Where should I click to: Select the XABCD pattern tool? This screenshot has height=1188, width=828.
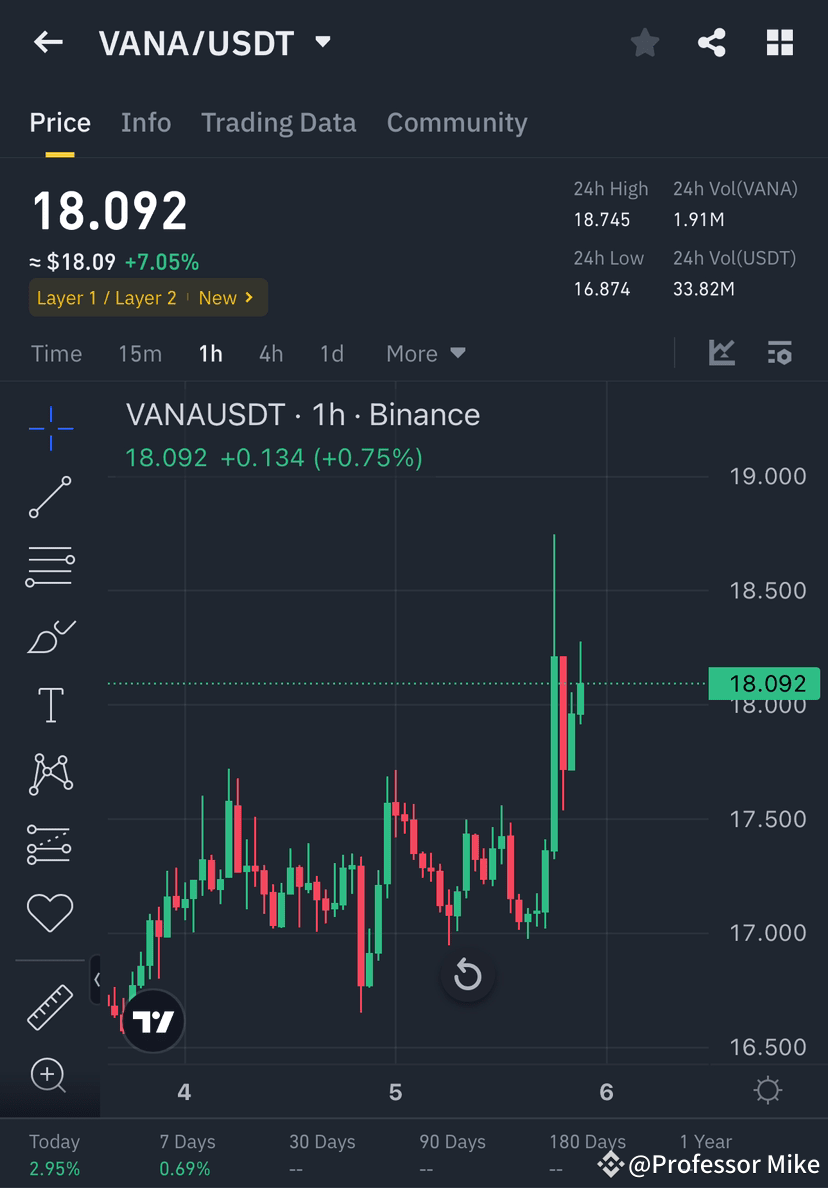tap(51, 774)
